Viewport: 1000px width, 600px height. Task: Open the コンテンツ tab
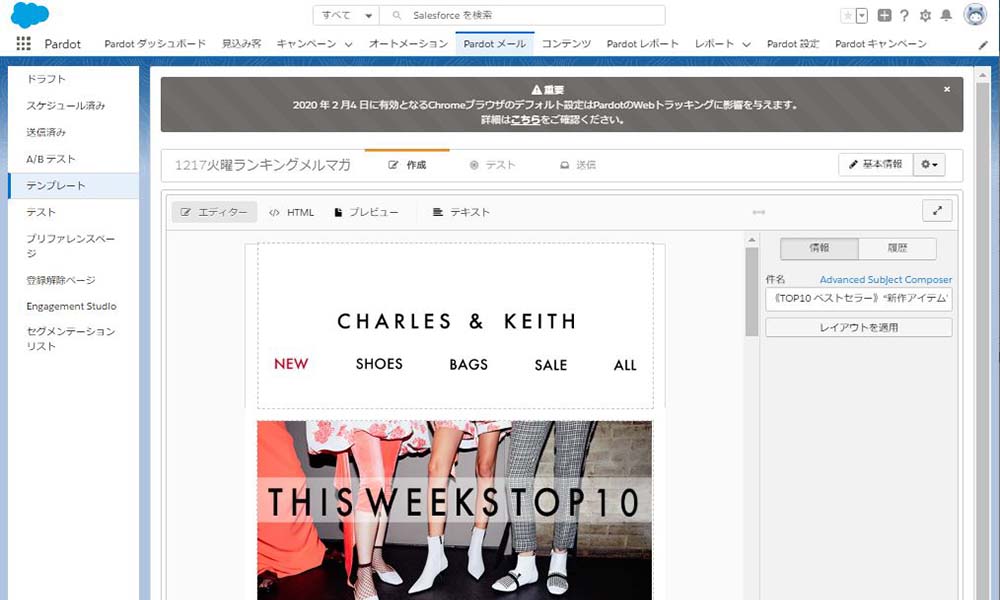566,44
